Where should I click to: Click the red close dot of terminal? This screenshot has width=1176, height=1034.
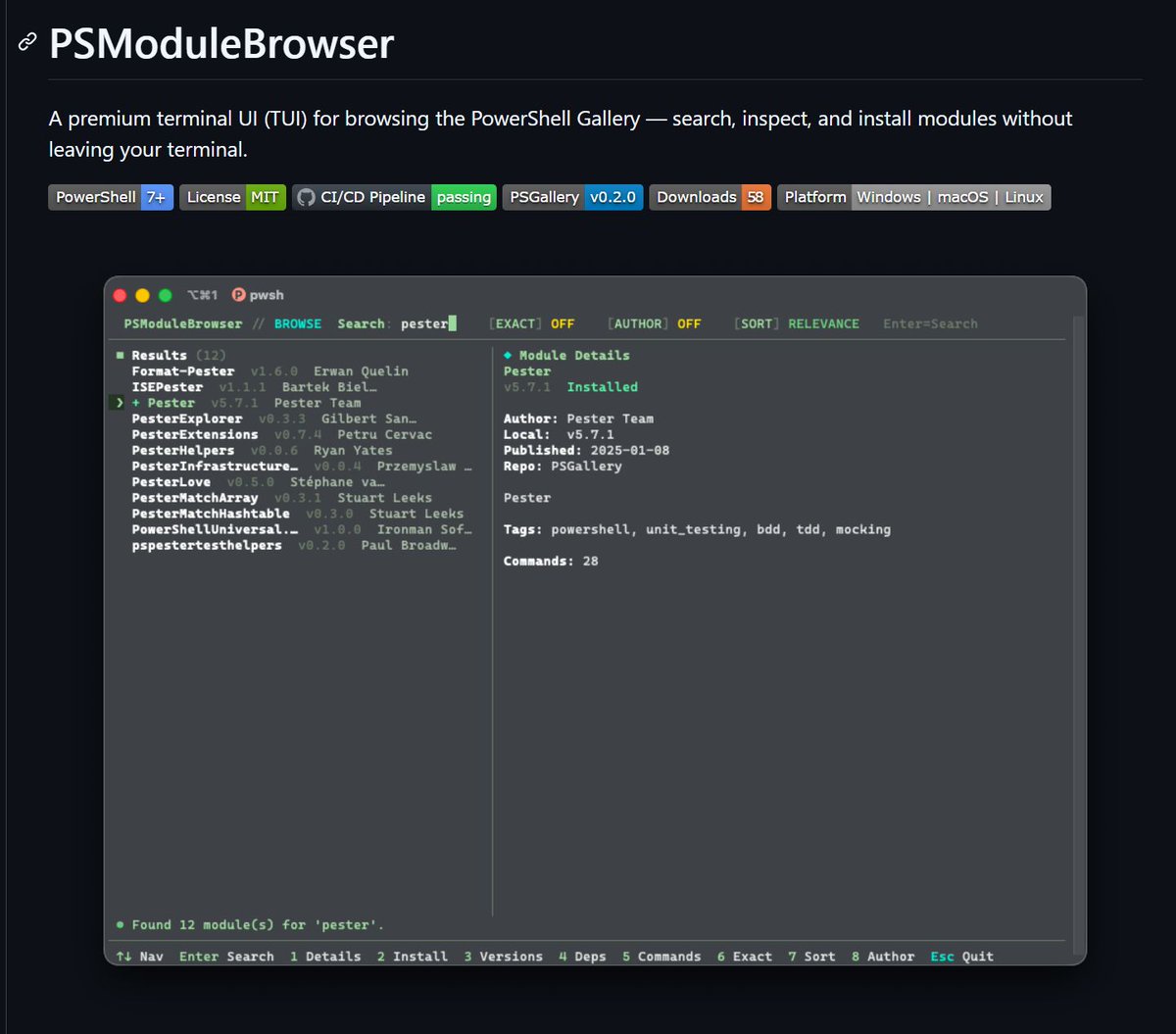click(121, 295)
